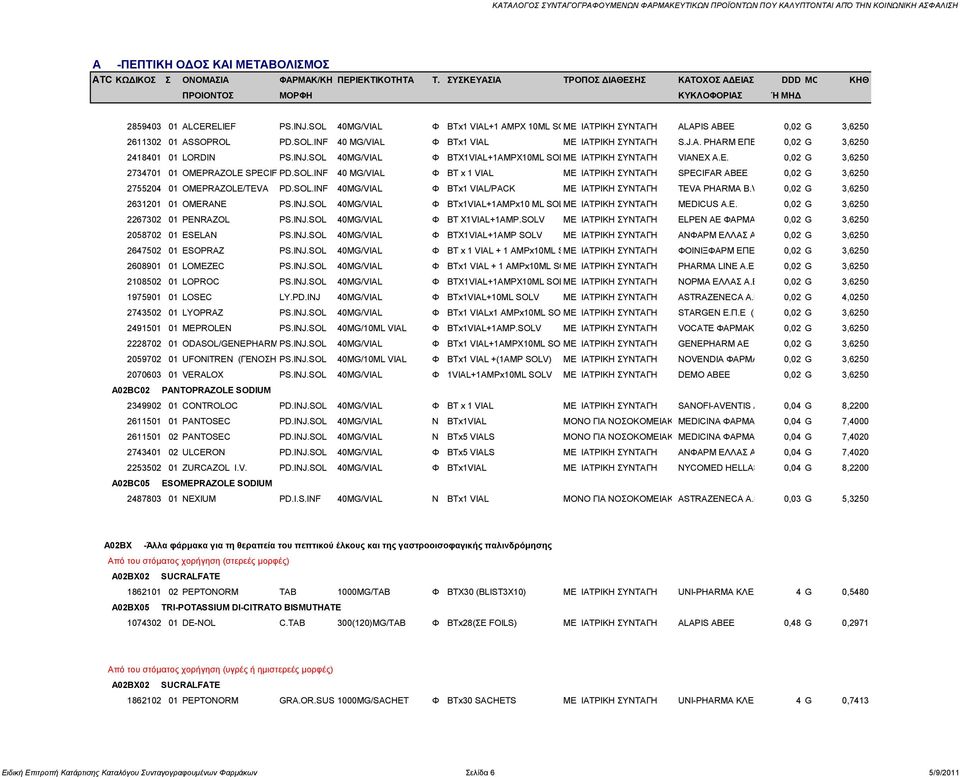The image size is (960, 777).
Task: Select the page header catalogue title
Action: (726, 6)
